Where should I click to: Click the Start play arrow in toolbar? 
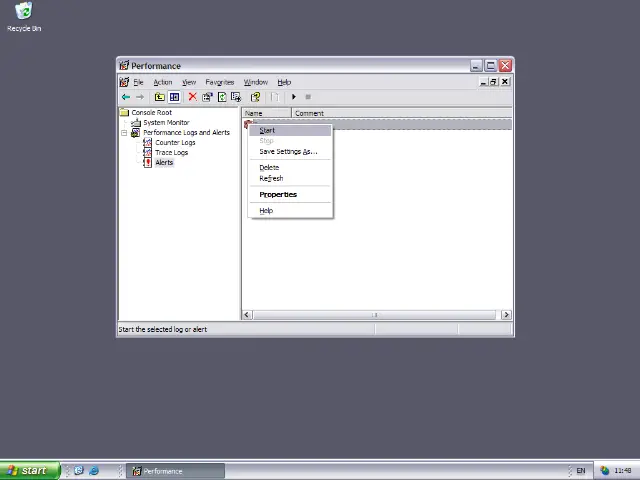click(293, 97)
